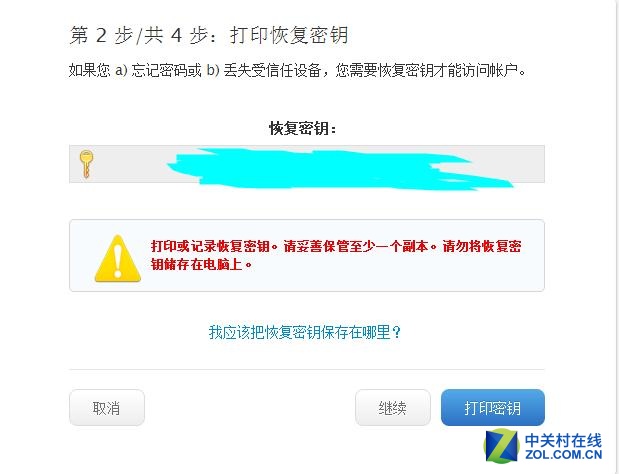Click the yellow warning triangle icon

click(118, 259)
